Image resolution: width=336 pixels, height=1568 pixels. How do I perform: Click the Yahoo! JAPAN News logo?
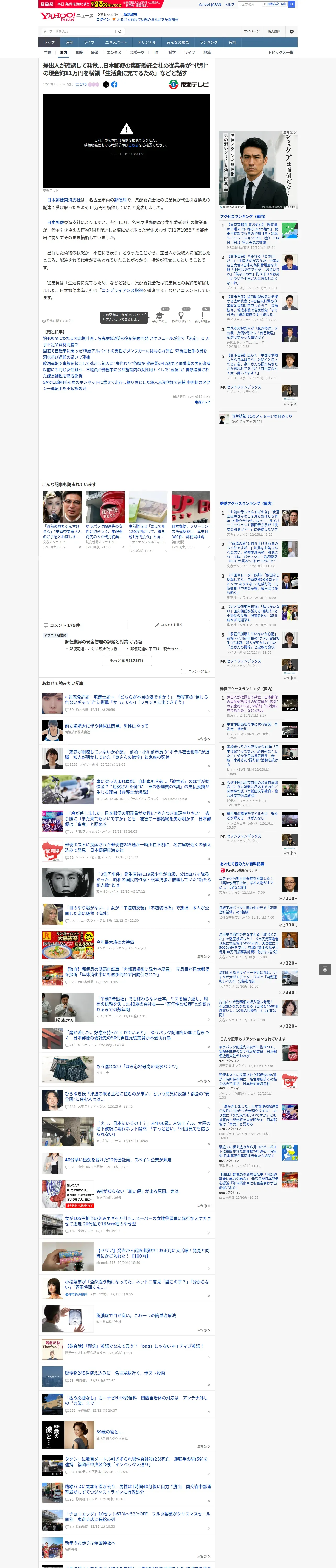tap(66, 16)
